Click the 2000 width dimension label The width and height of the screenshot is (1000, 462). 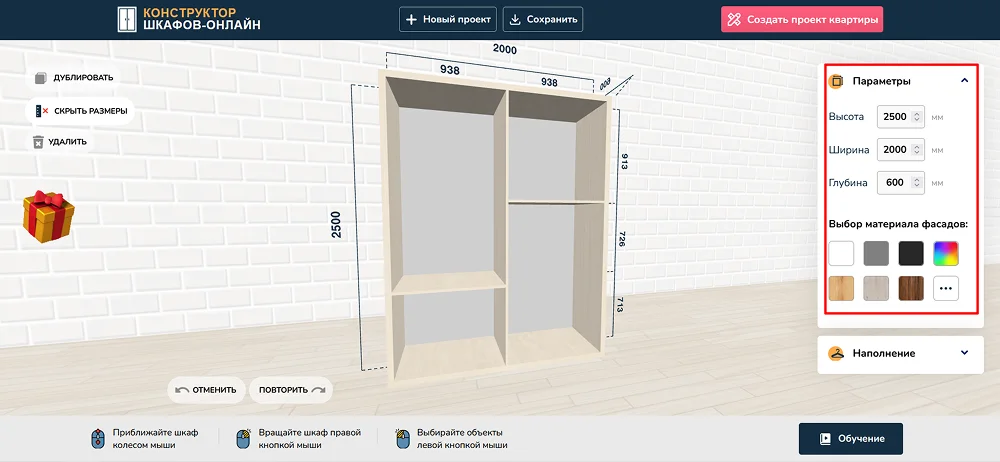504,49
